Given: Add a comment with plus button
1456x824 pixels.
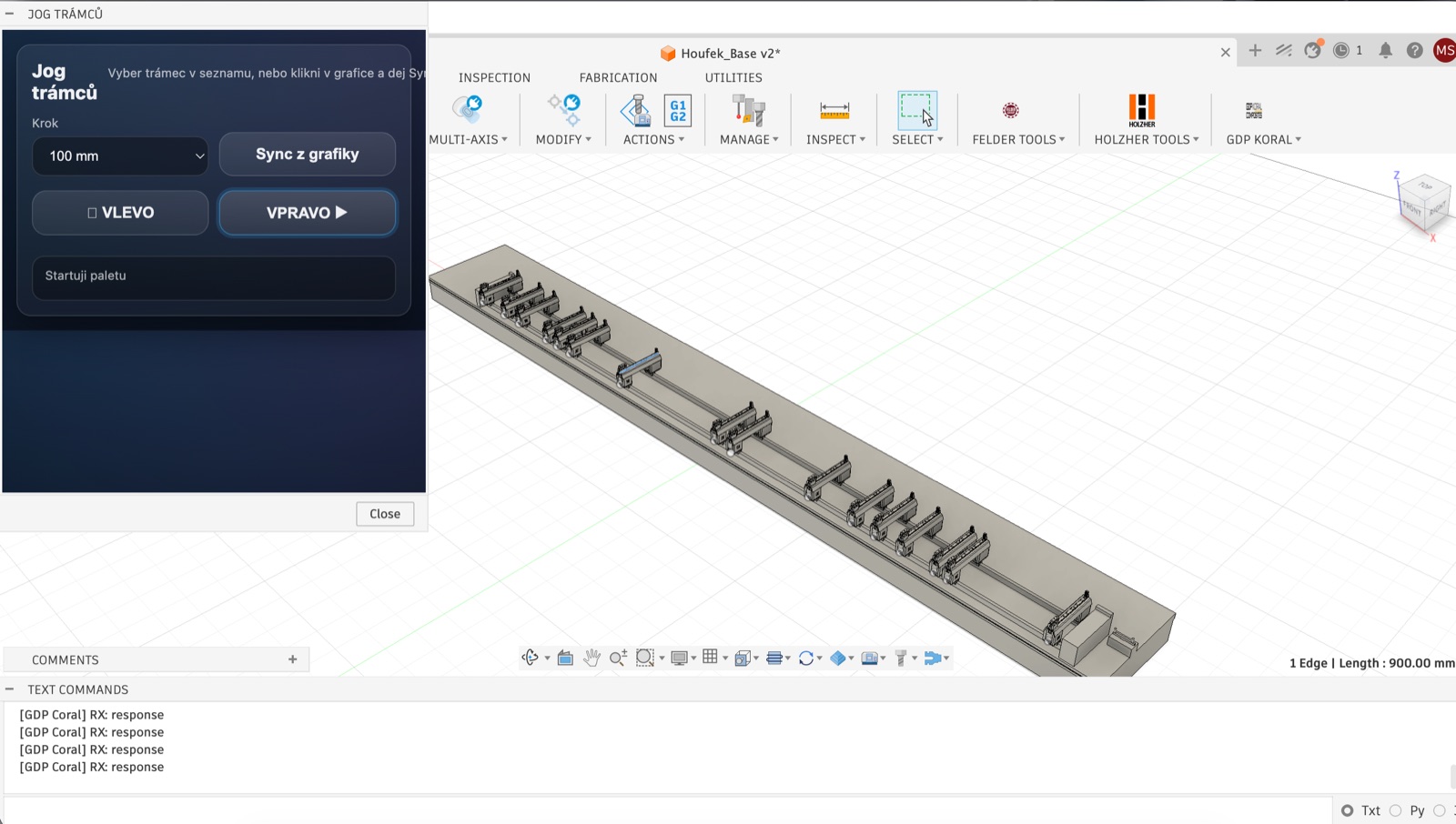Looking at the screenshot, I should click(x=293, y=659).
